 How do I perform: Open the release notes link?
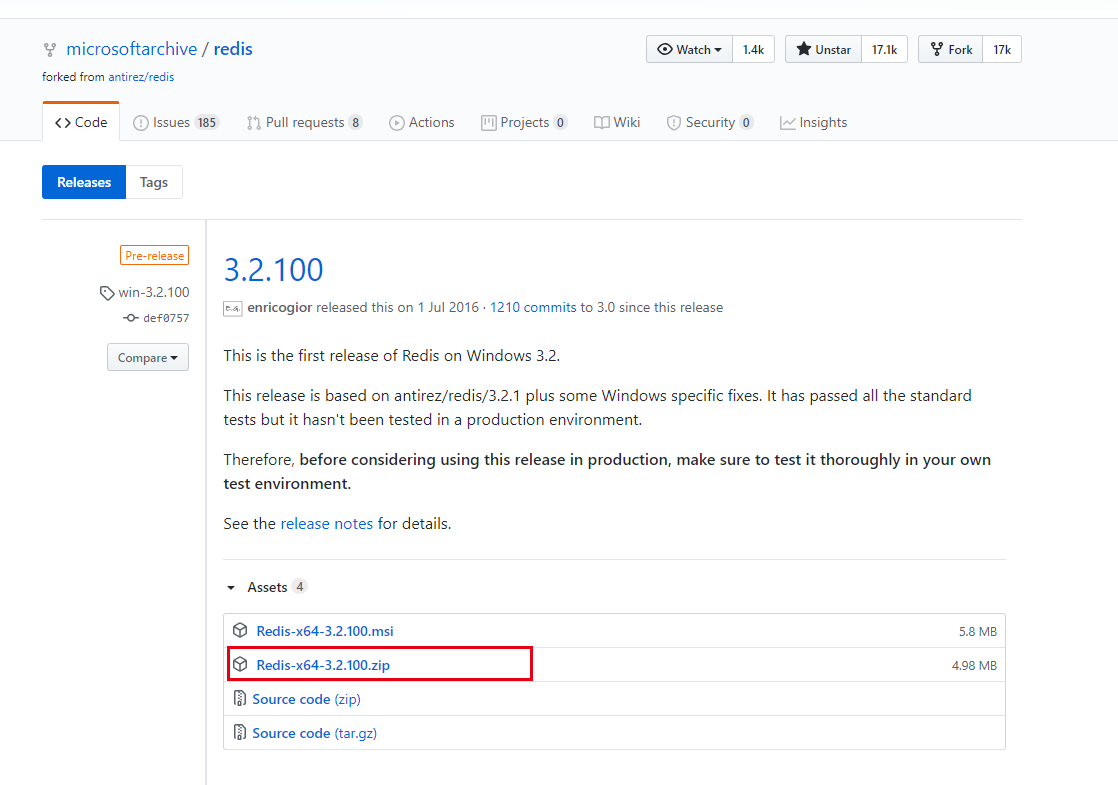pos(326,524)
